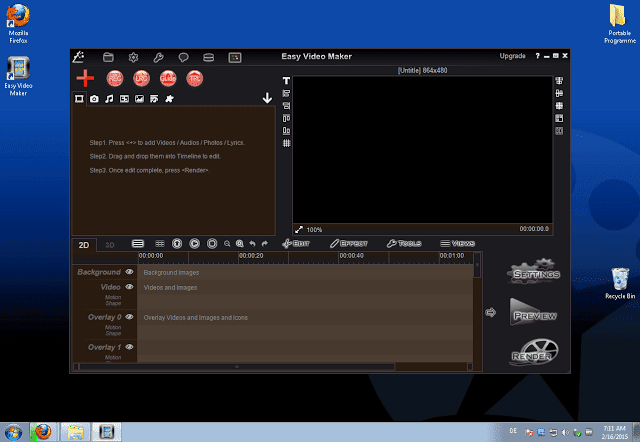Click the fourth red TRC round button
640x442 pixels.
(195, 78)
